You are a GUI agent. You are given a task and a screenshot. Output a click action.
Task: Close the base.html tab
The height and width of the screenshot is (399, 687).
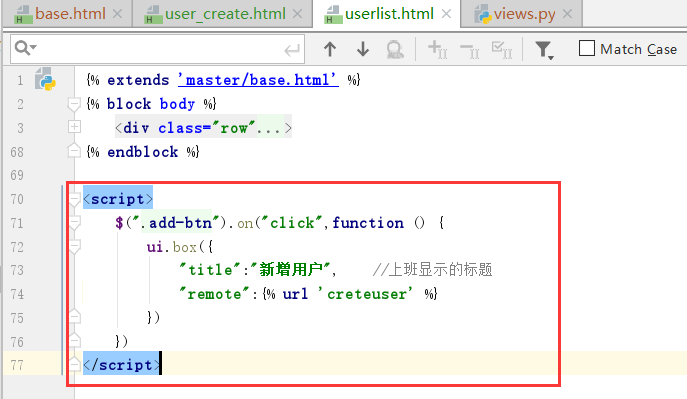coord(117,14)
